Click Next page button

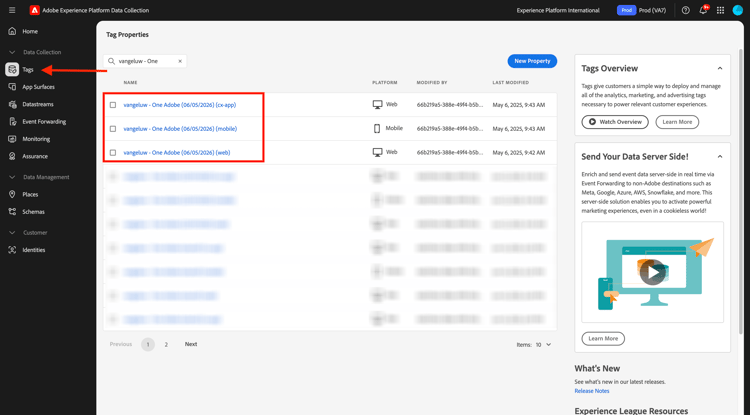pos(191,344)
